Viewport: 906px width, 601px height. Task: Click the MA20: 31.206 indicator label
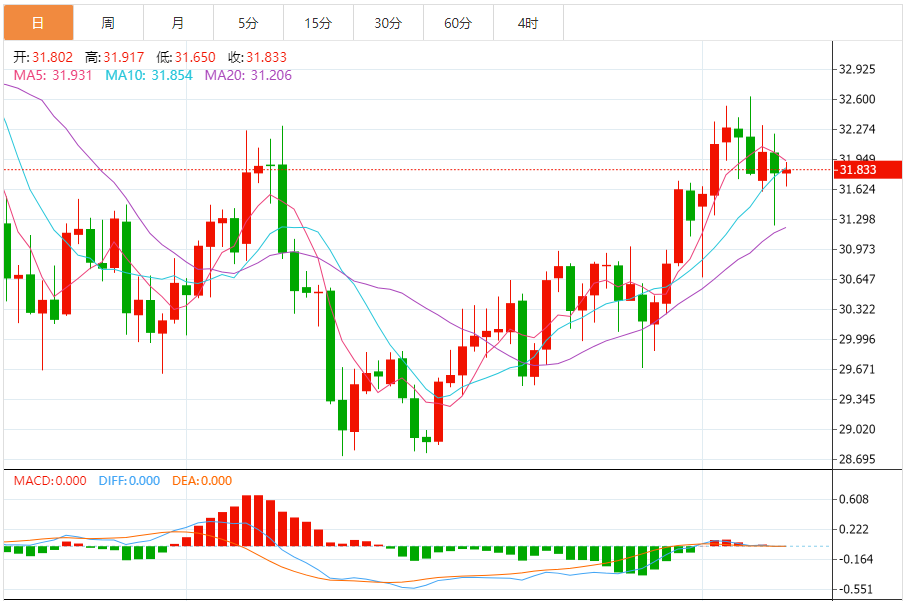click(248, 76)
